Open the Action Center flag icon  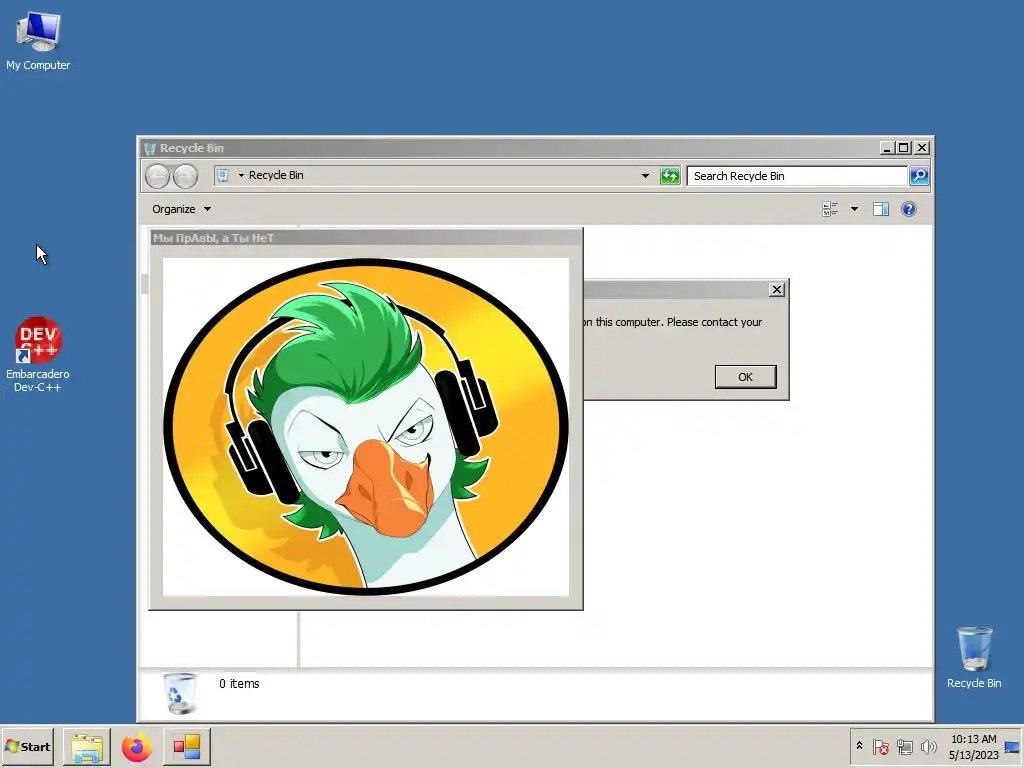[x=880, y=746]
